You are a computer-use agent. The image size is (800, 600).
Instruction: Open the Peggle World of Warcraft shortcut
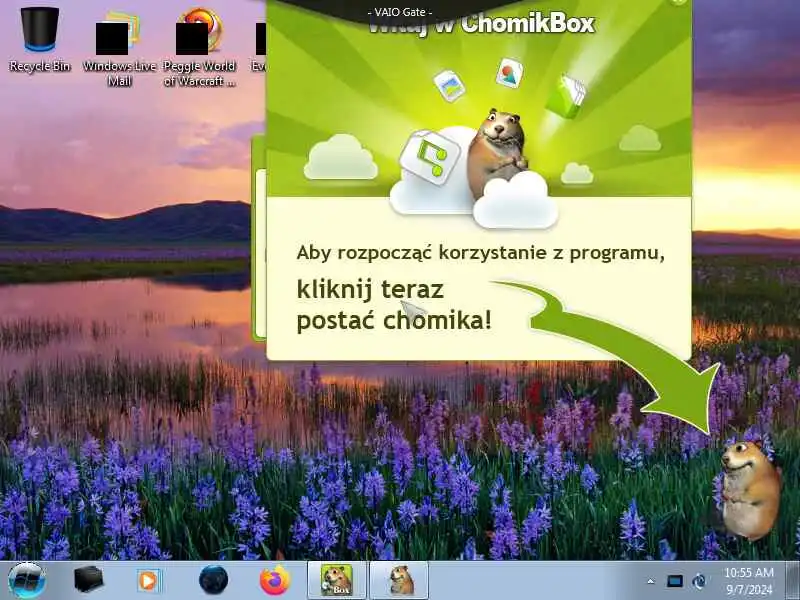tap(199, 47)
